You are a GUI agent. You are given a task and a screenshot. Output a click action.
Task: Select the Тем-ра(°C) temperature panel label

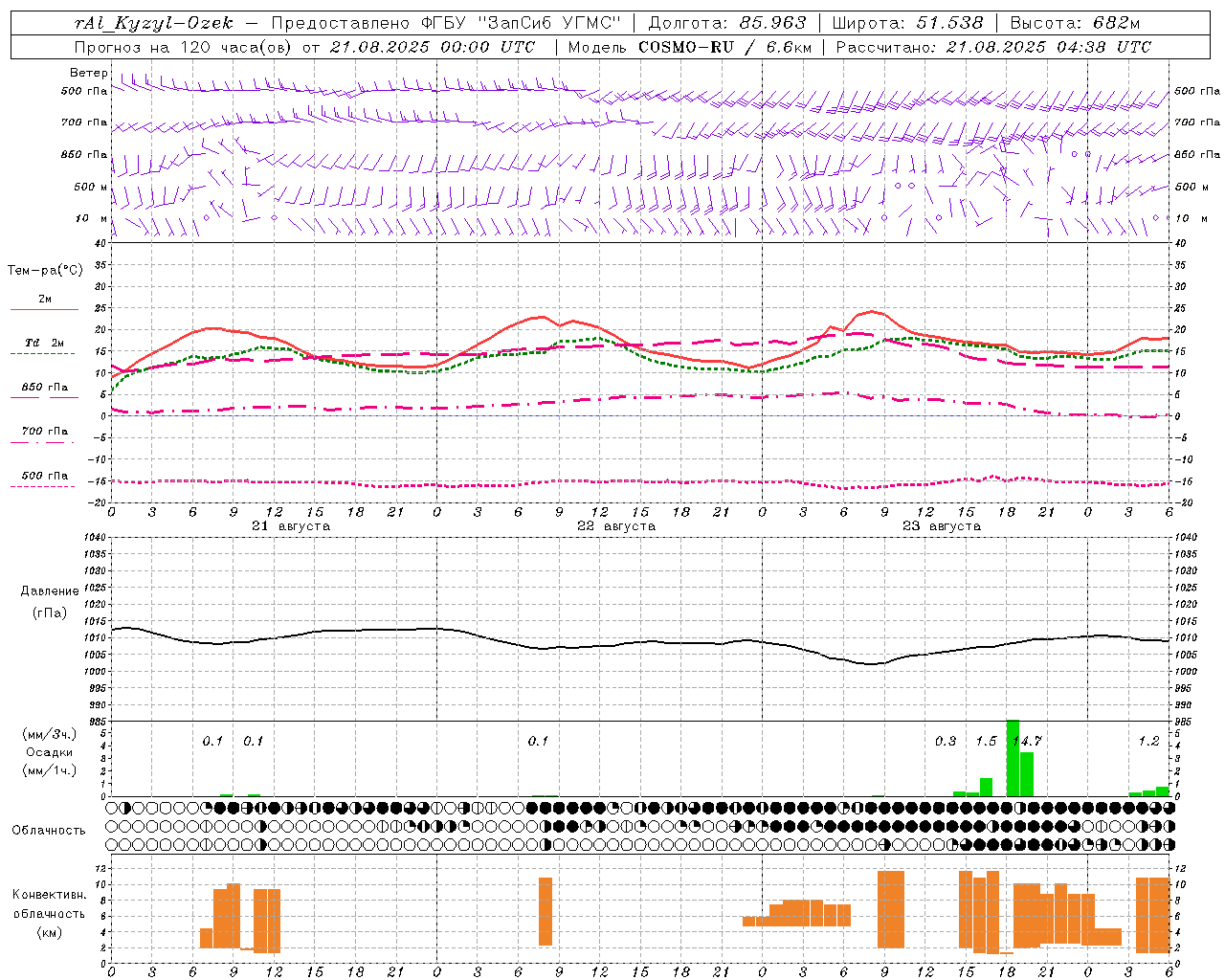point(45,270)
